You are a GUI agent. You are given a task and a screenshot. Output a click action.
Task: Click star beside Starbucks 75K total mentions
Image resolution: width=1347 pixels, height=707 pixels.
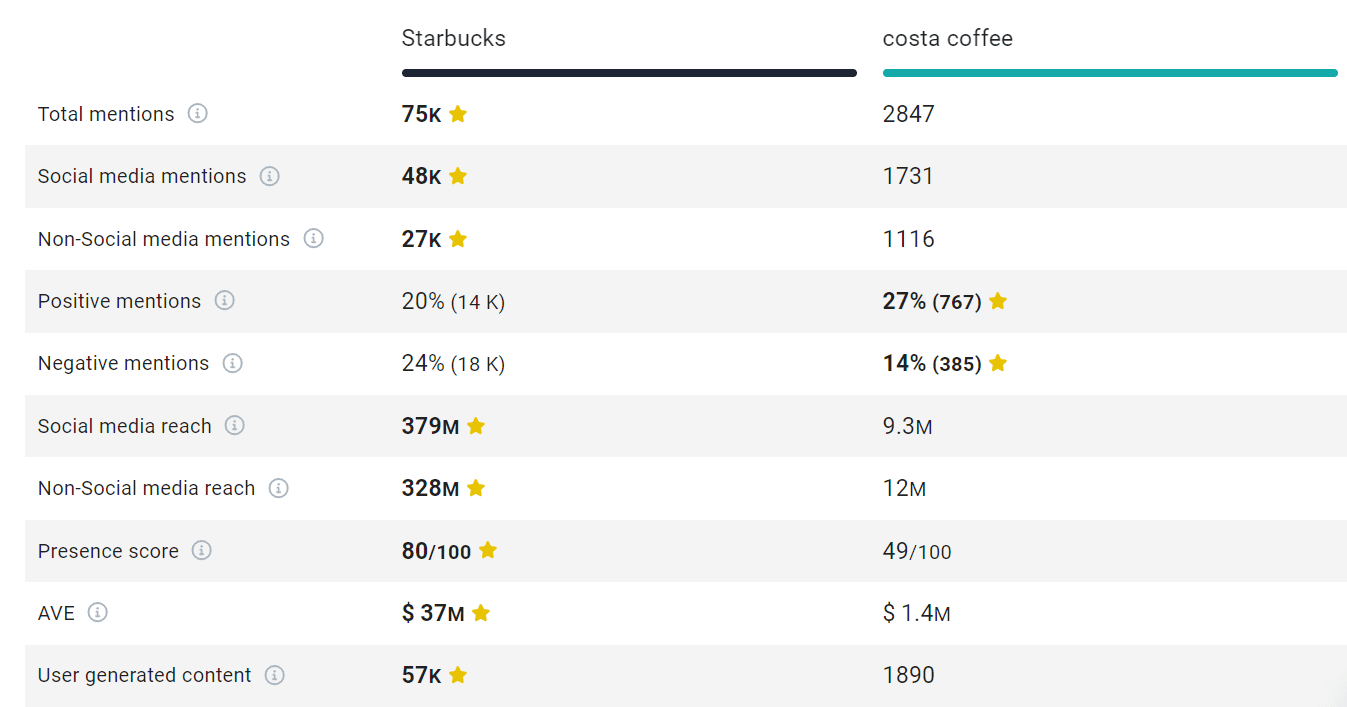coord(458,114)
